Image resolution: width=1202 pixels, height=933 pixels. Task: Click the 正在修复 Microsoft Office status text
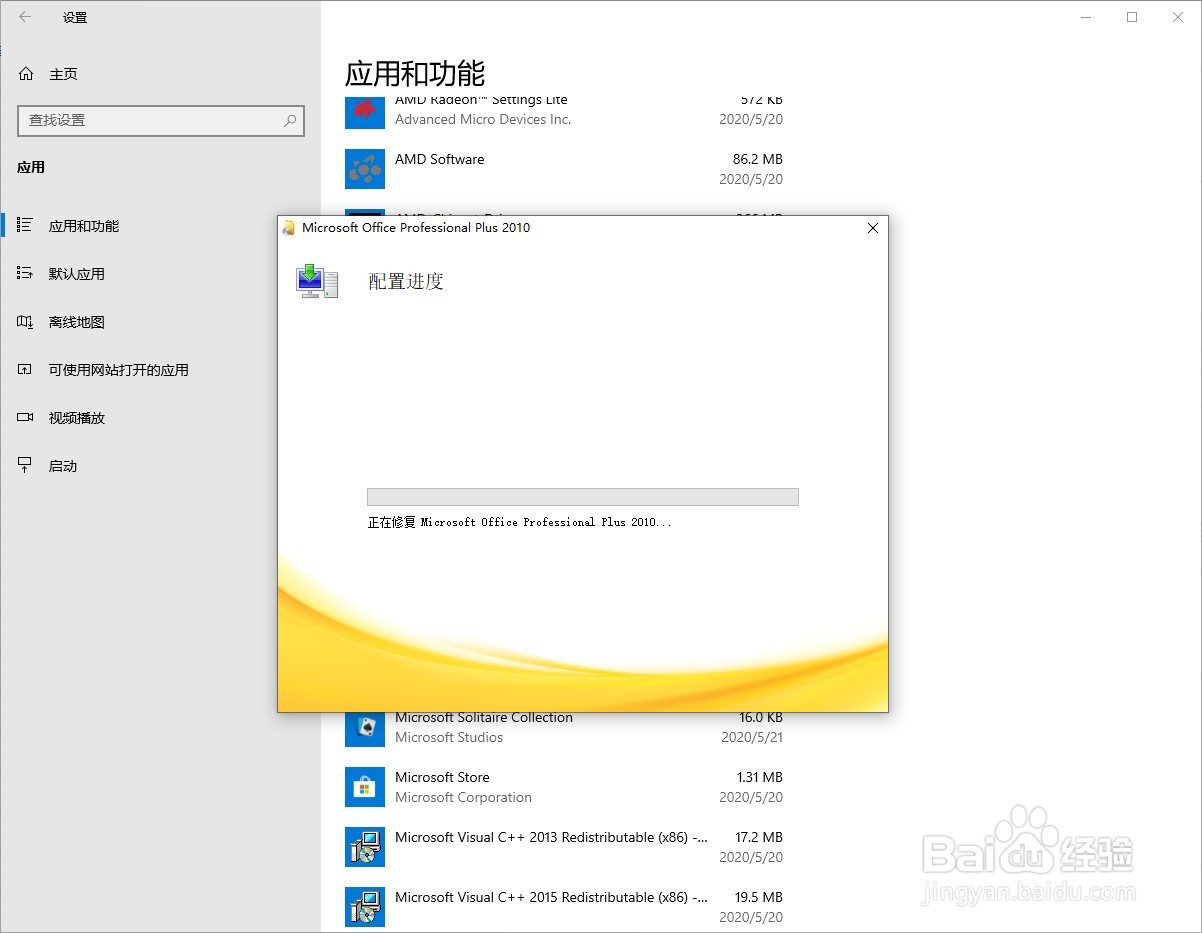pyautogui.click(x=519, y=522)
